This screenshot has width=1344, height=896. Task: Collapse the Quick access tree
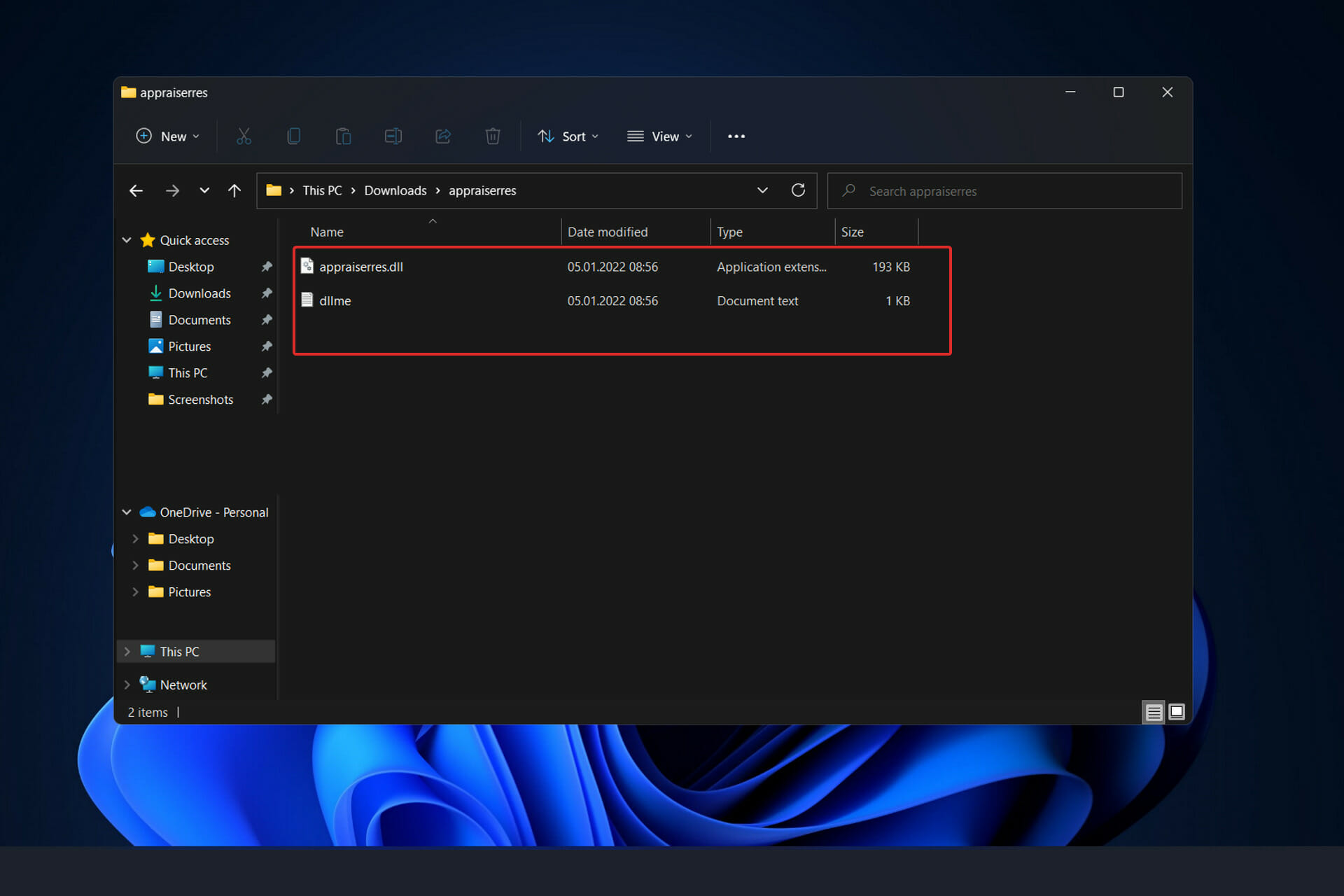(x=127, y=240)
